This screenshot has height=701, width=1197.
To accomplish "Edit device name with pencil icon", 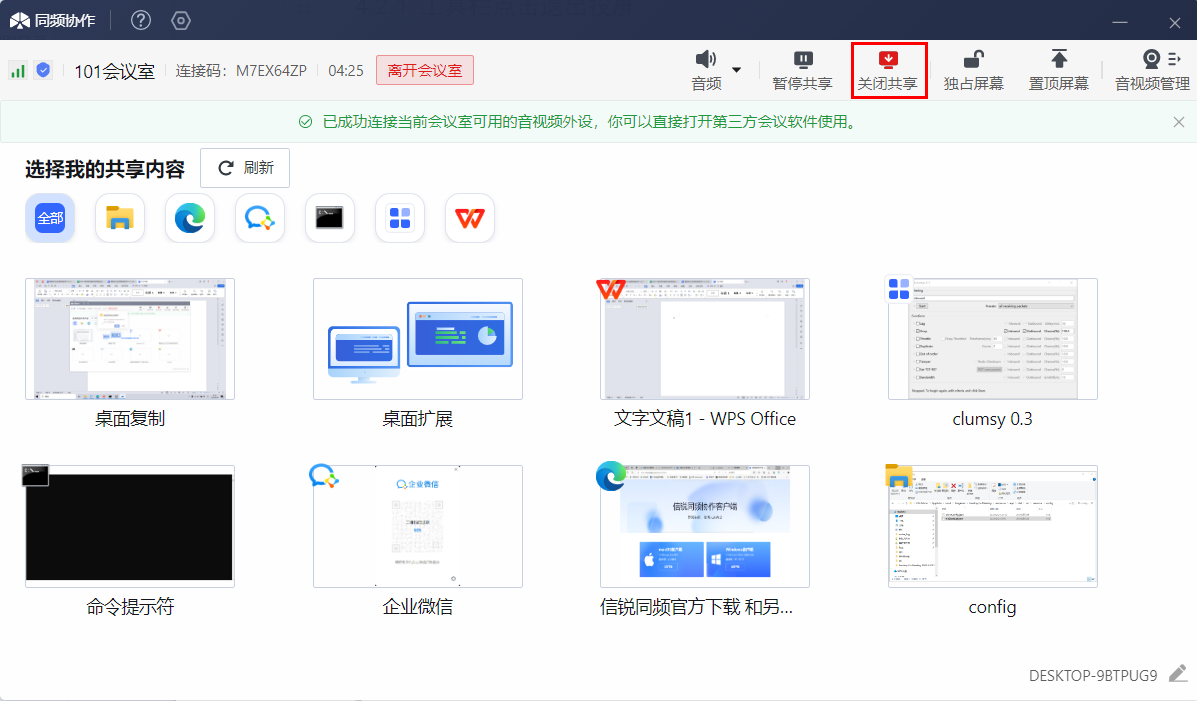I will coord(1177,674).
